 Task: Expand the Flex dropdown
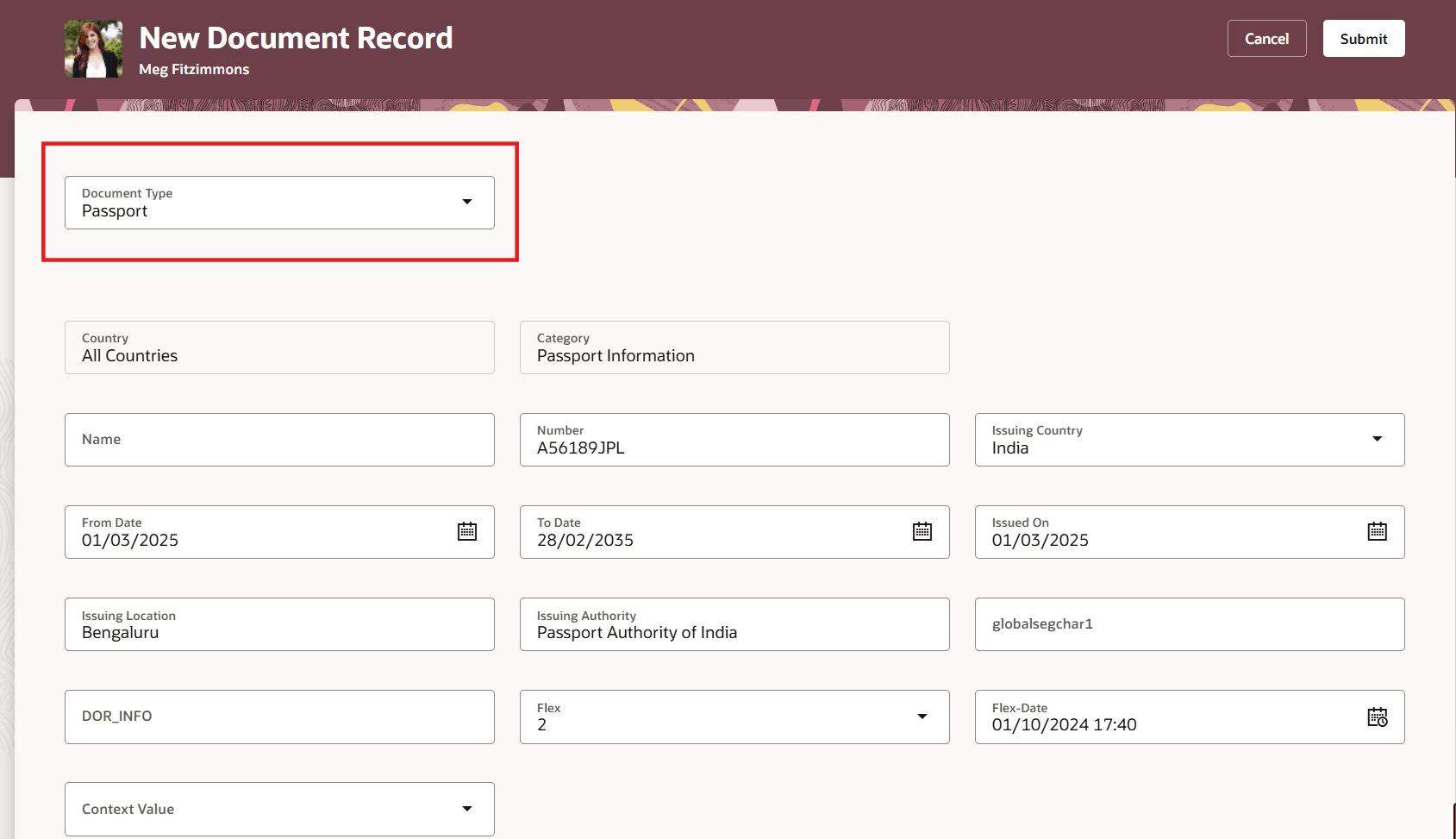(922, 717)
